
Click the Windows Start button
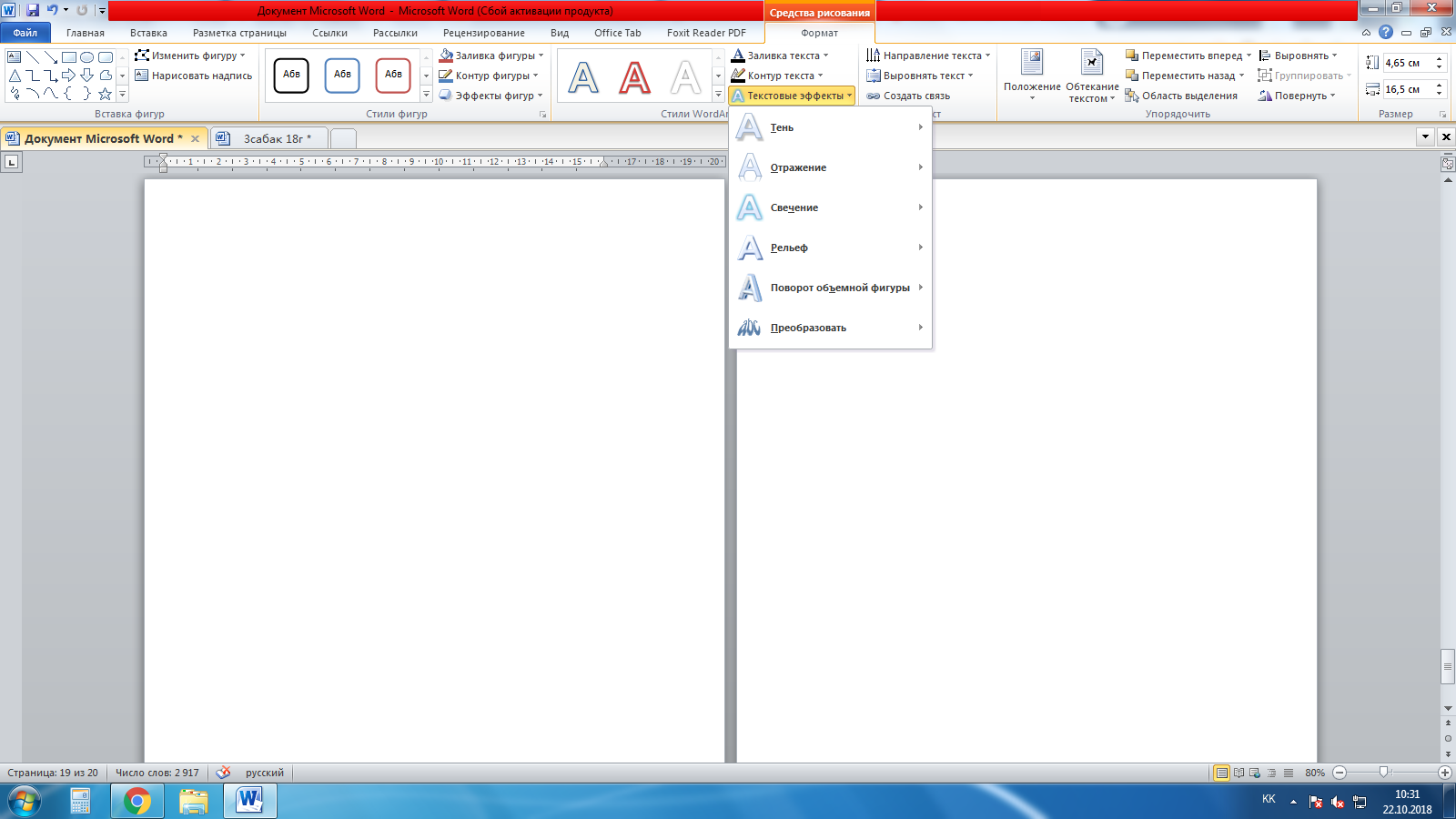25,801
